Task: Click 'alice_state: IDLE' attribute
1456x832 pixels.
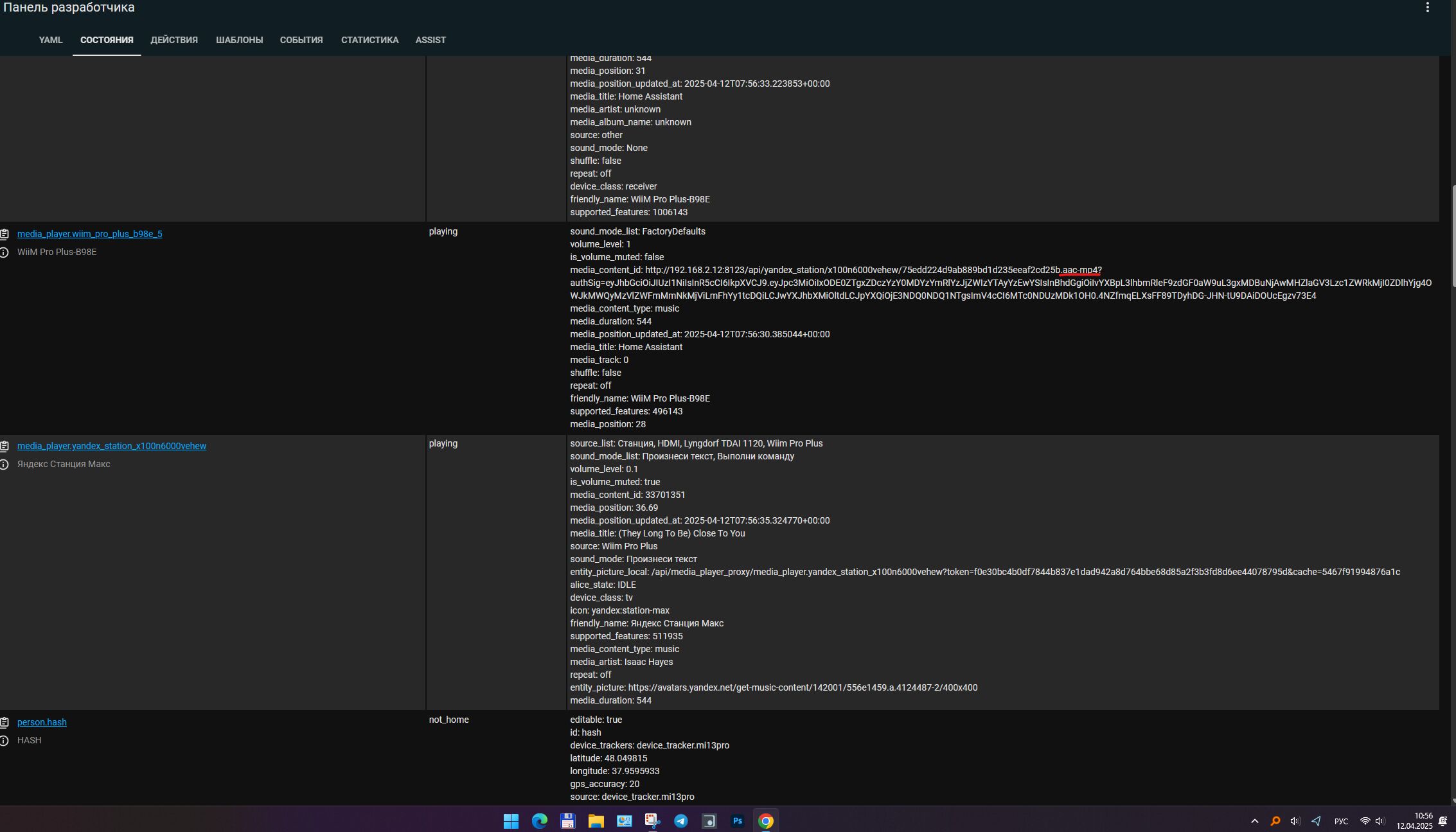Action: (603, 585)
